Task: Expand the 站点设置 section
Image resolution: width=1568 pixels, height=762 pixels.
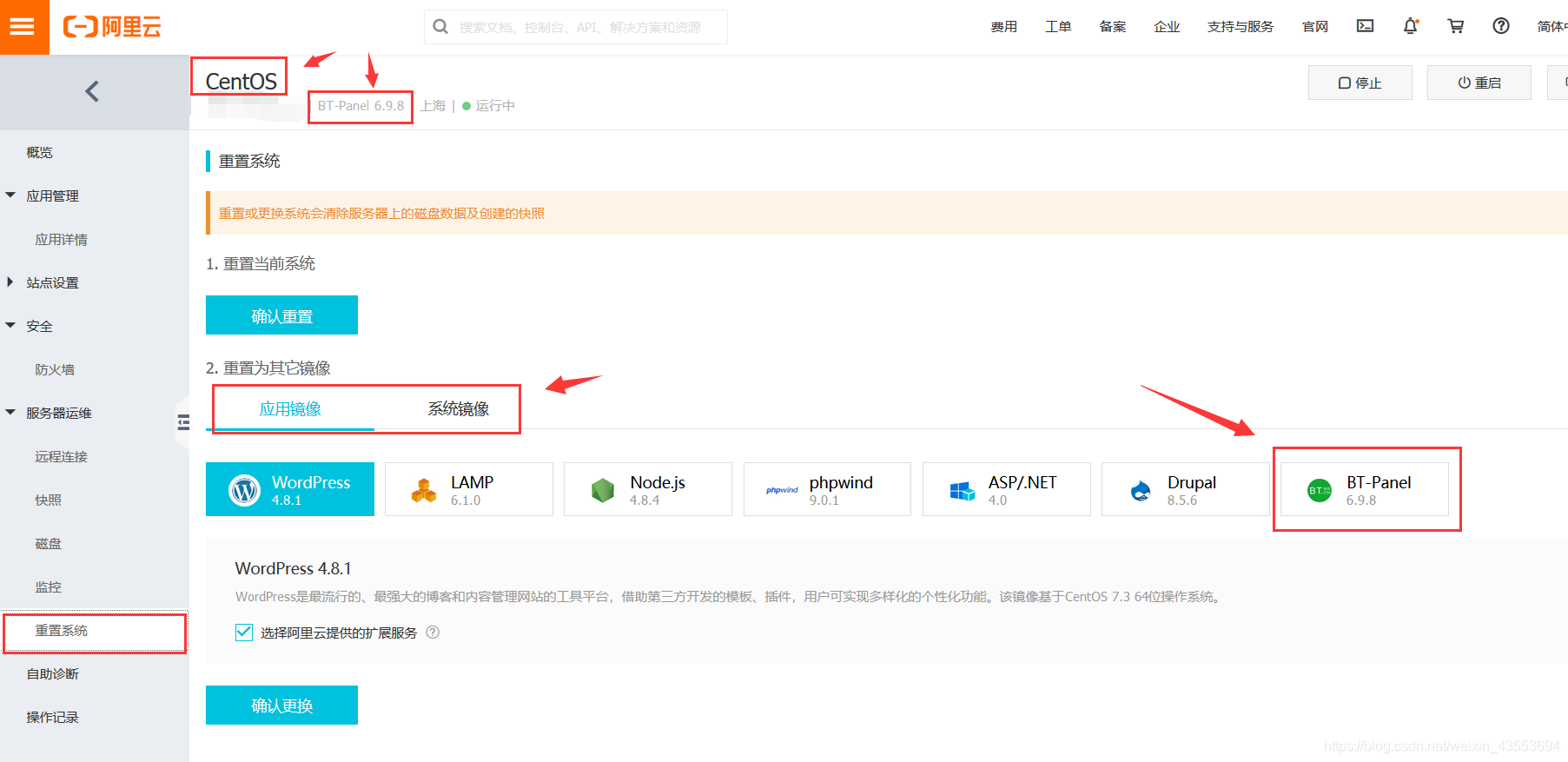Action: click(x=10, y=282)
